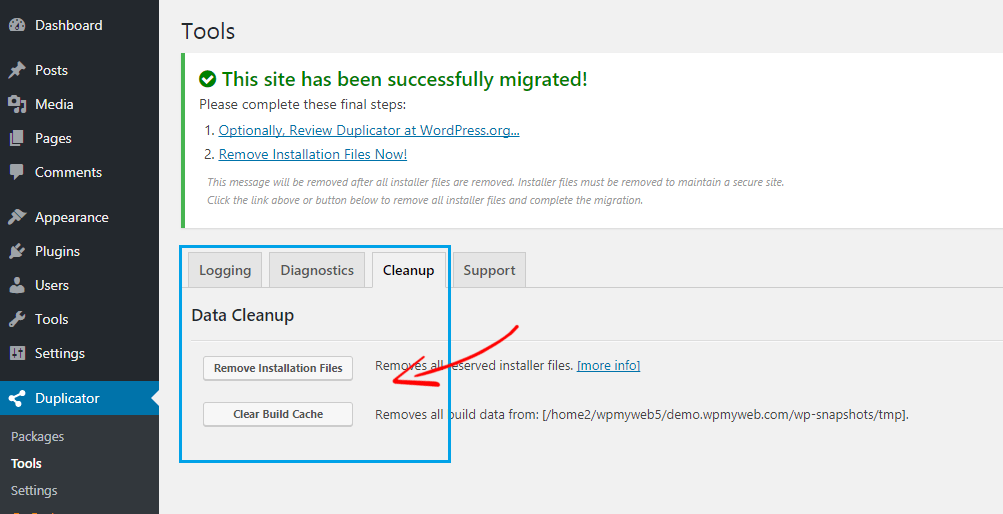Click the Comments bubble icon

17,172
